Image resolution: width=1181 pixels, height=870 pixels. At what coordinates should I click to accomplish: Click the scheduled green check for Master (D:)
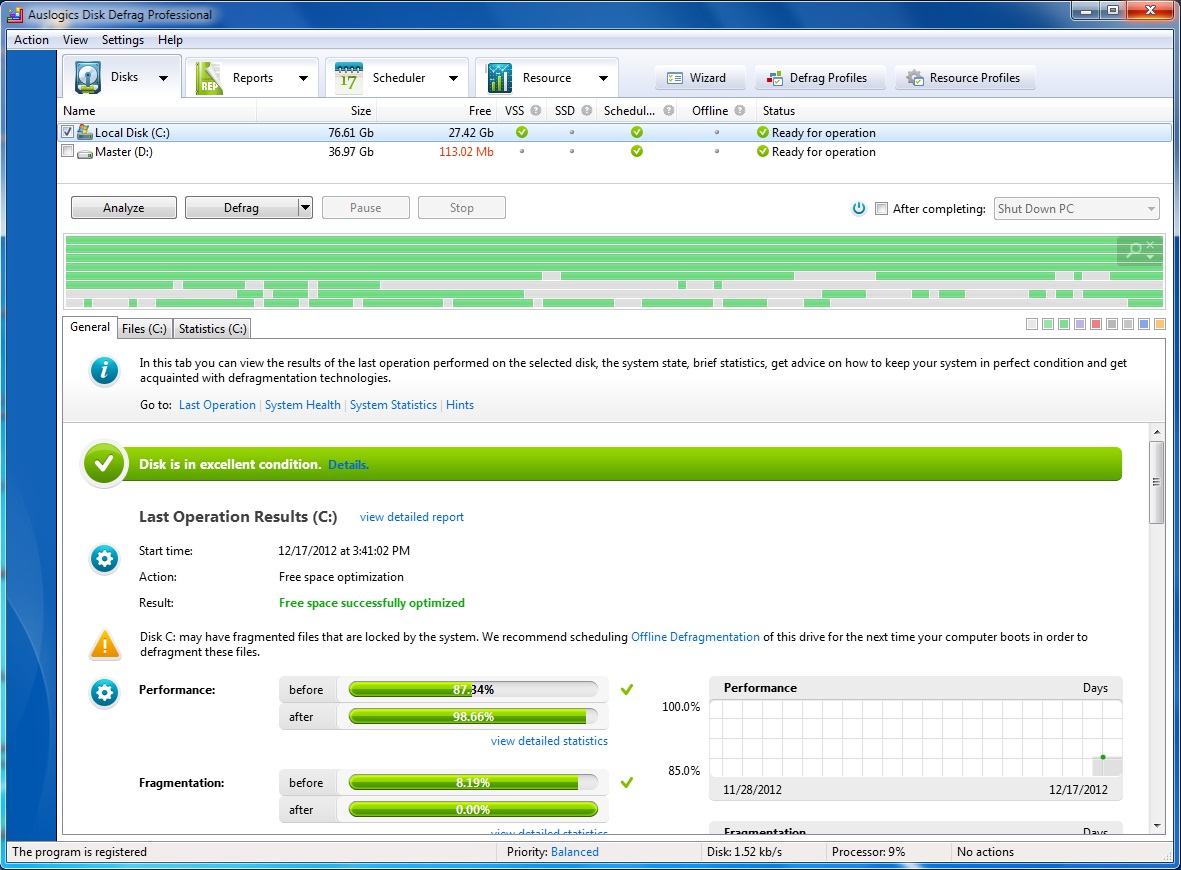pos(636,151)
